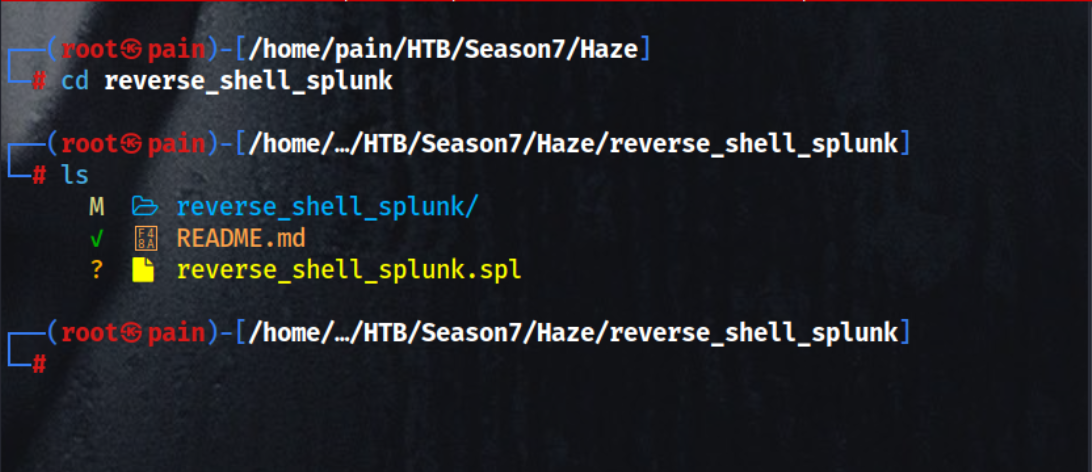Click the 'ls' command text

pos(75,176)
